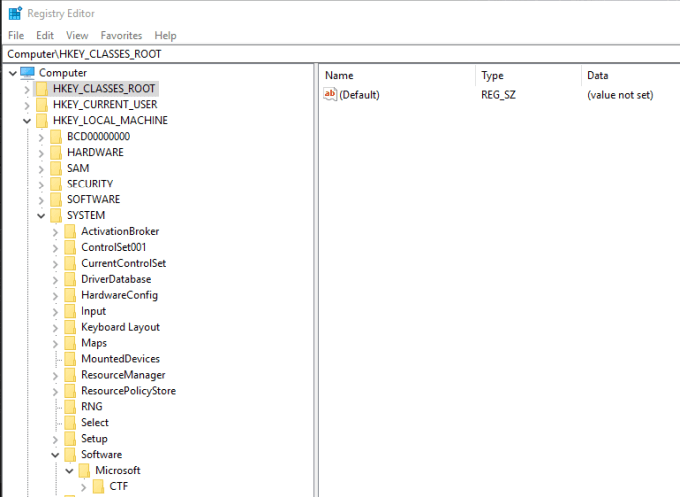680x497 pixels.
Task: Click the HKEY_CURRENT_USER folder icon
Action: (42, 105)
